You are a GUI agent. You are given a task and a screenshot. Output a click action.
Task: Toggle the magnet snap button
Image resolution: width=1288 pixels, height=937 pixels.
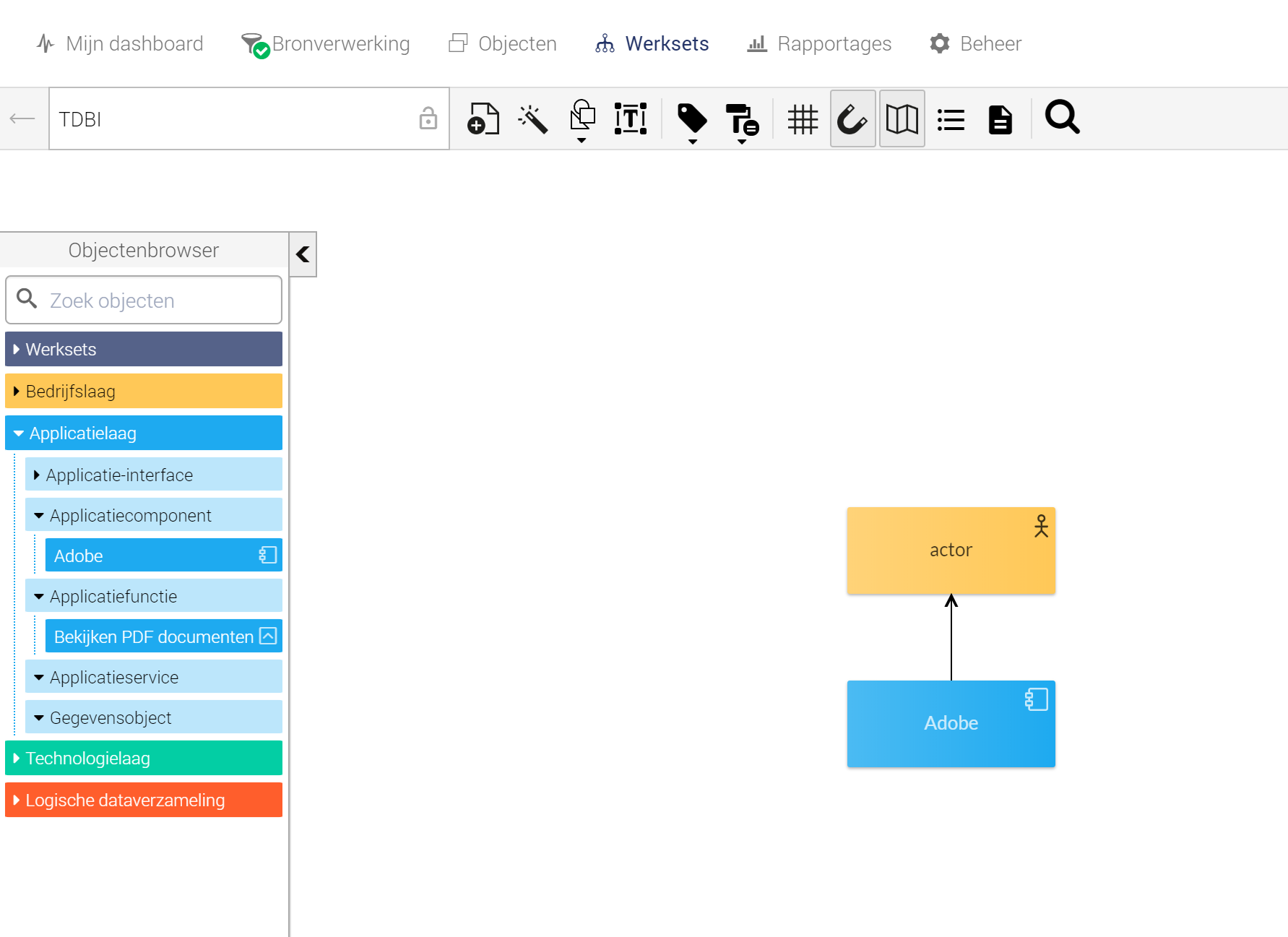coord(852,118)
